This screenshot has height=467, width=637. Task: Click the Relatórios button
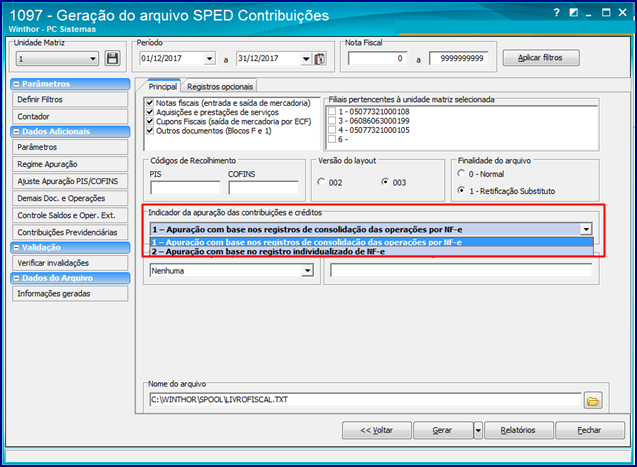pyautogui.click(x=518, y=430)
